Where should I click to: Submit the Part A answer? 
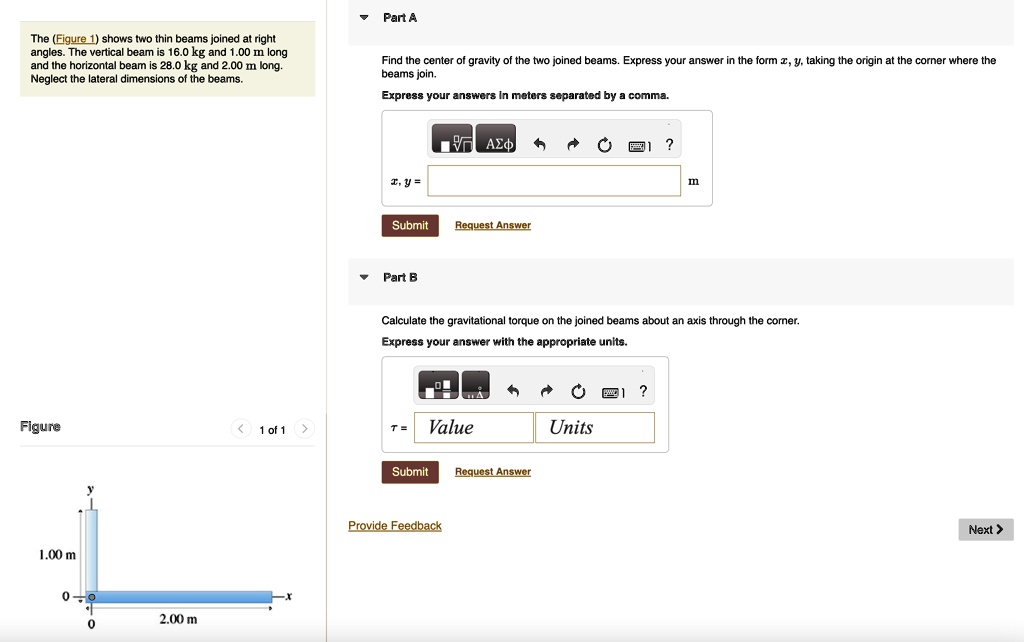click(x=410, y=226)
